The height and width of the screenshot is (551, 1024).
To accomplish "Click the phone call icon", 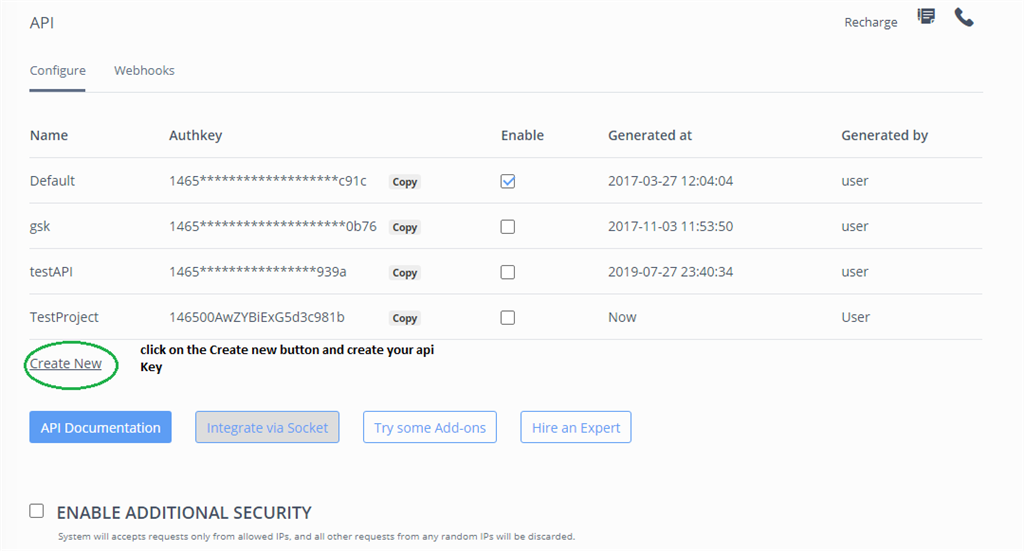I will (x=964, y=17).
